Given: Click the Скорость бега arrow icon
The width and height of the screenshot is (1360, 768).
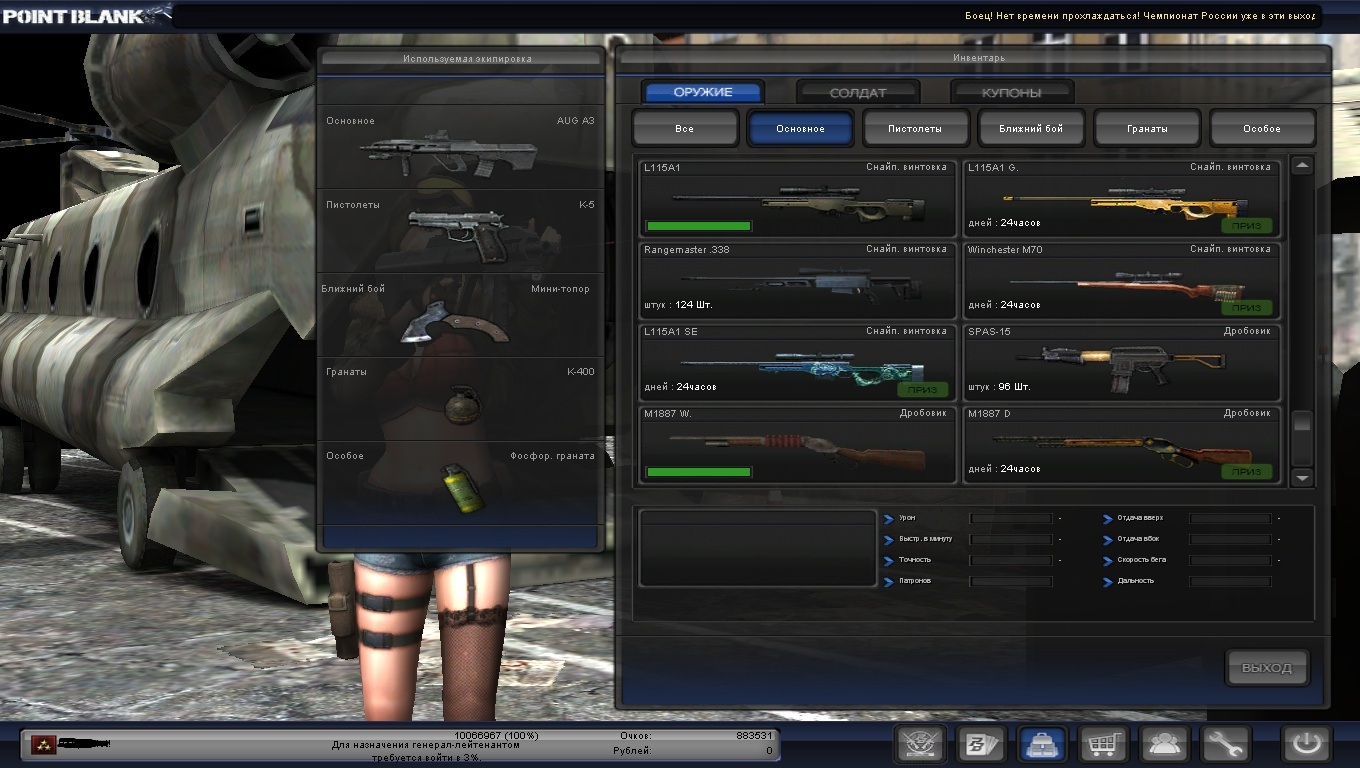Looking at the screenshot, I should [x=1108, y=561].
